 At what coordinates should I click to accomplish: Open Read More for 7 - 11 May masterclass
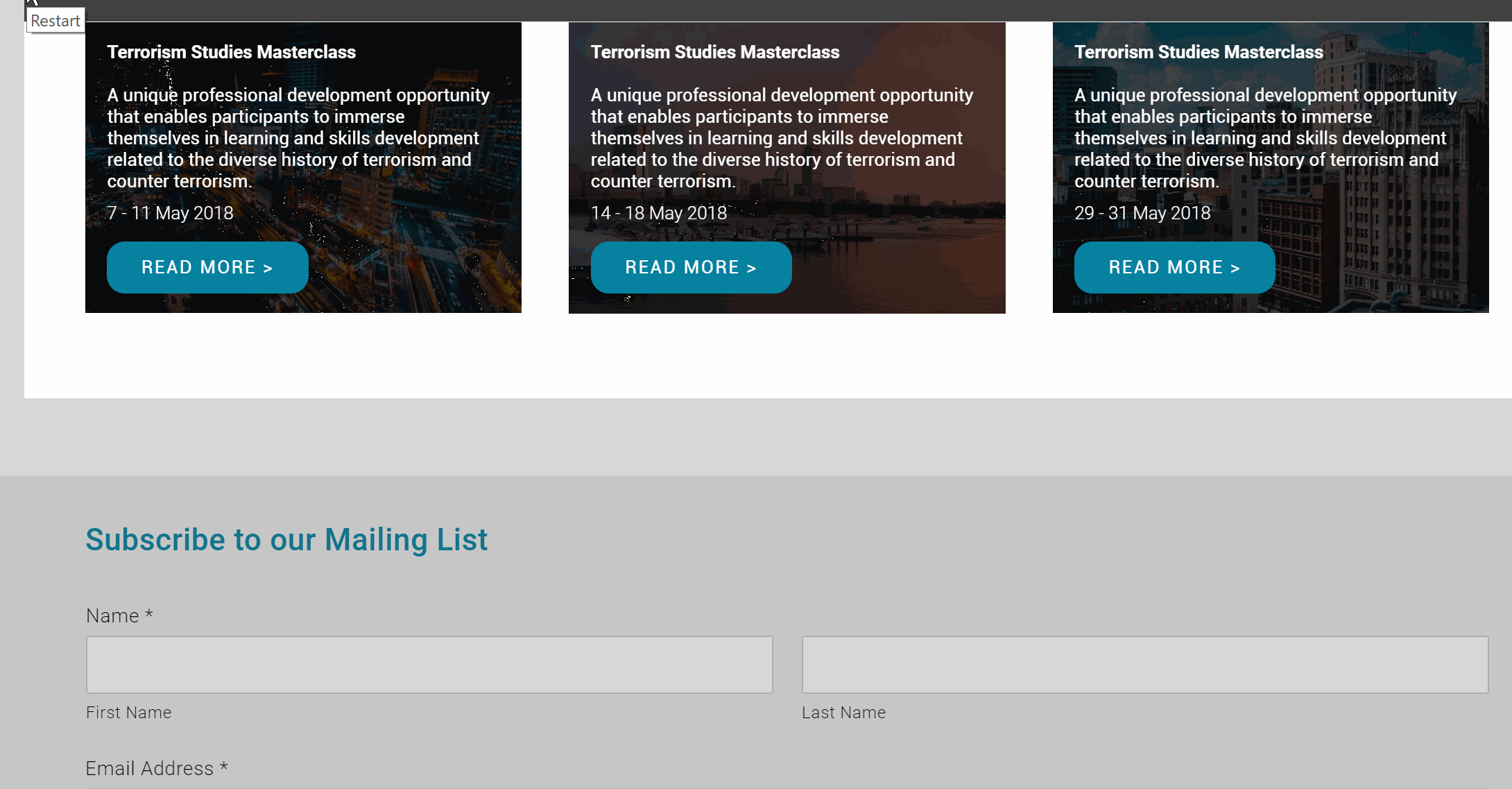207,267
